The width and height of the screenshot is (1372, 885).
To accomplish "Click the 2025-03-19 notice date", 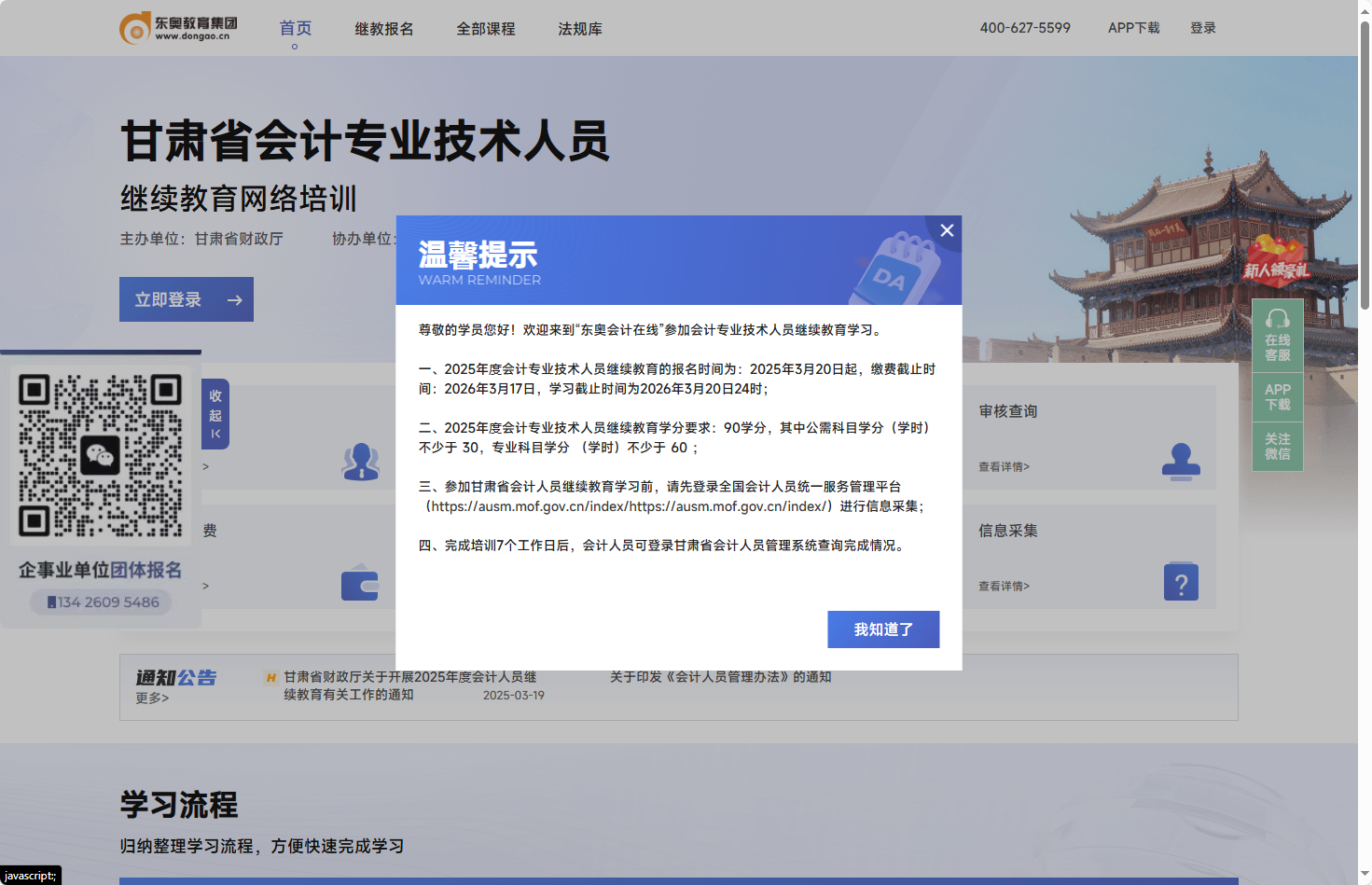I will (514, 696).
